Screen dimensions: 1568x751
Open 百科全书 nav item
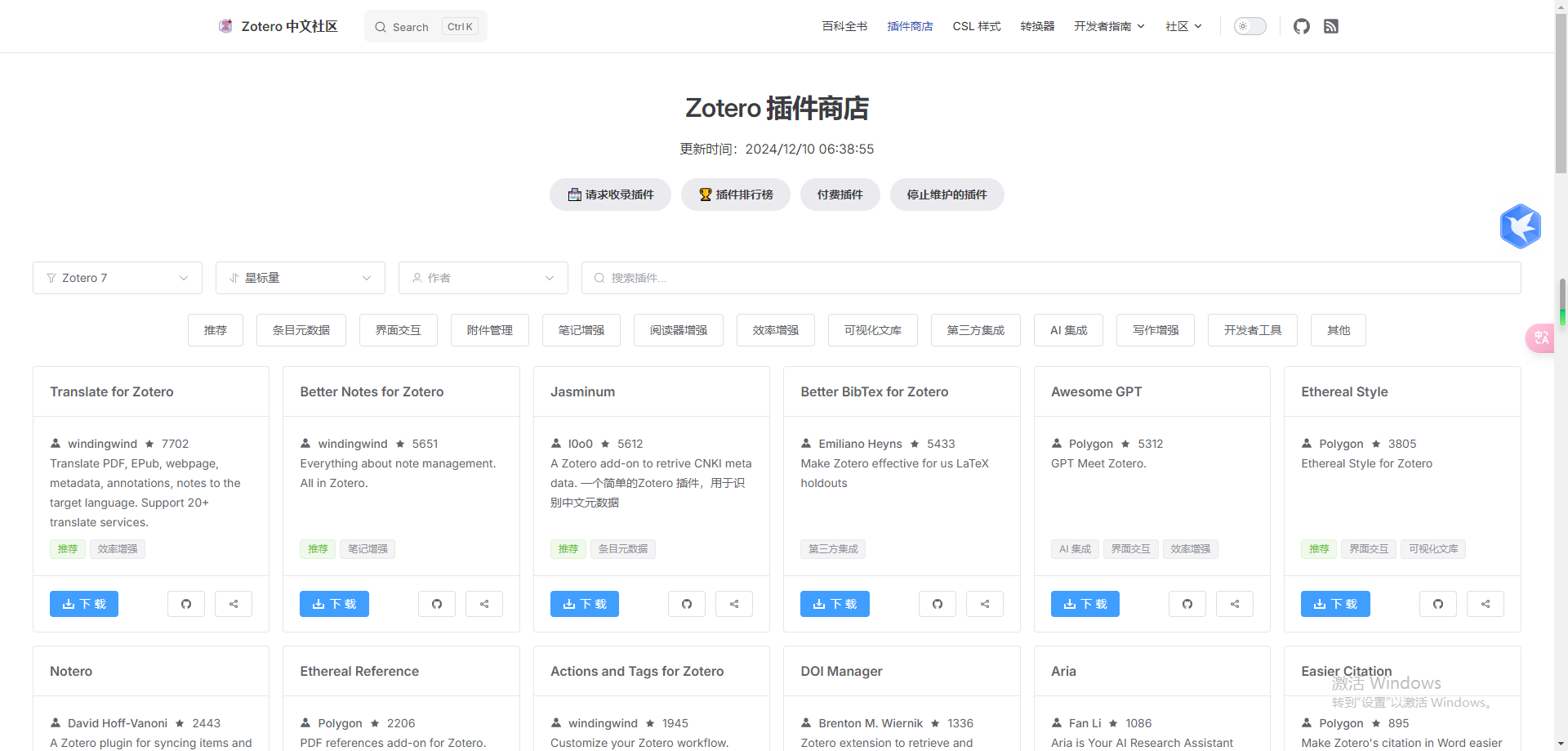coord(844,26)
